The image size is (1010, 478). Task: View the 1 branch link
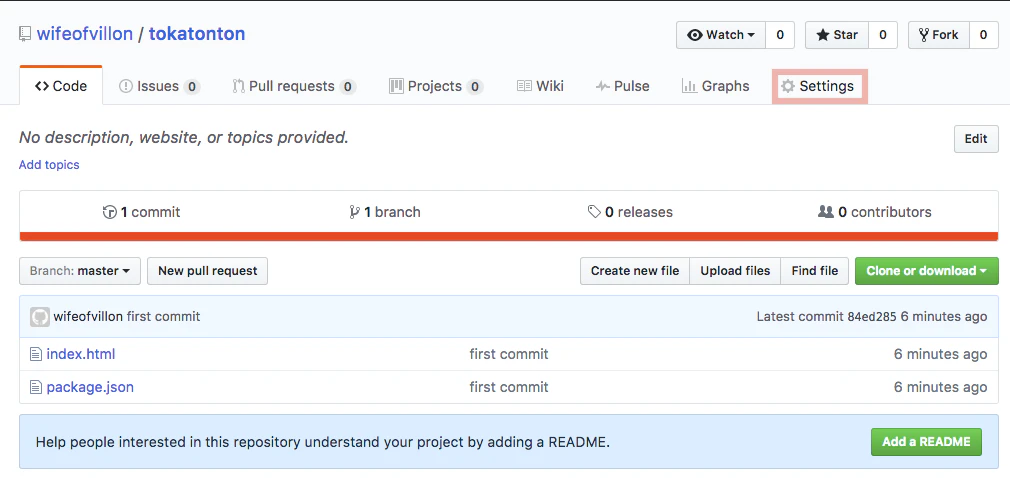pos(385,212)
